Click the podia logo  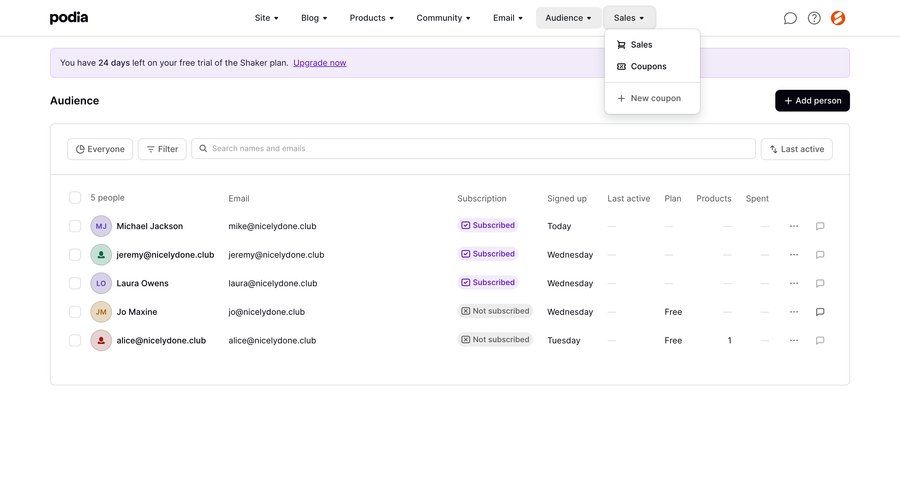69,18
